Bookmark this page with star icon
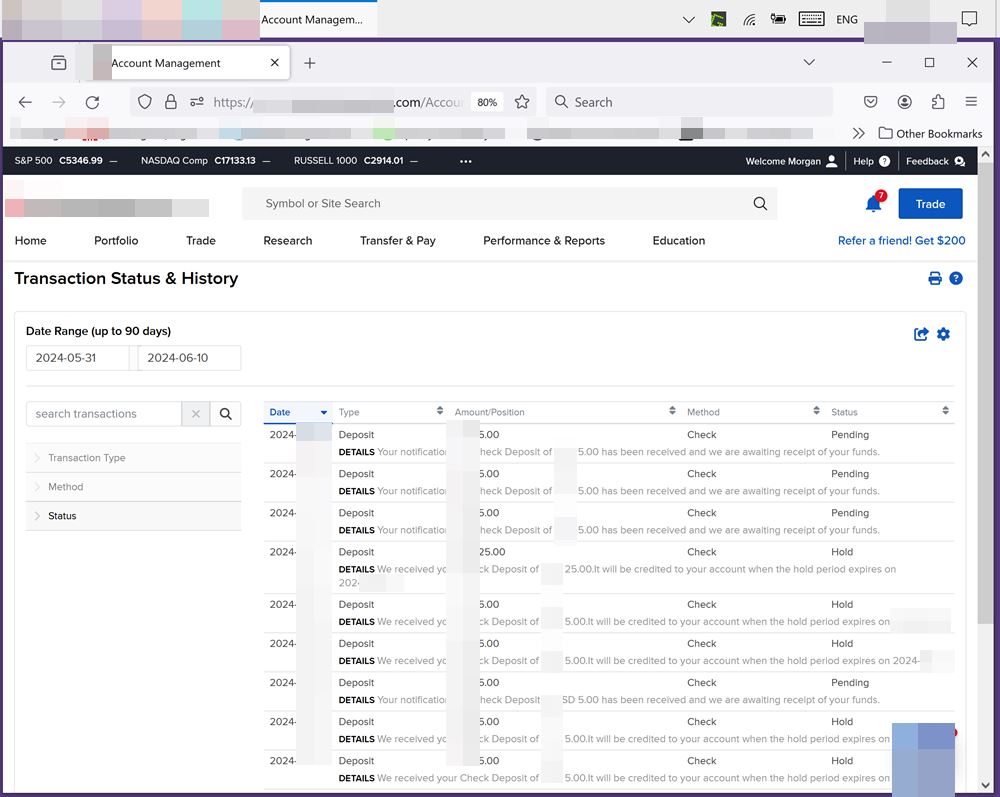This screenshot has width=1000, height=797. 522,102
